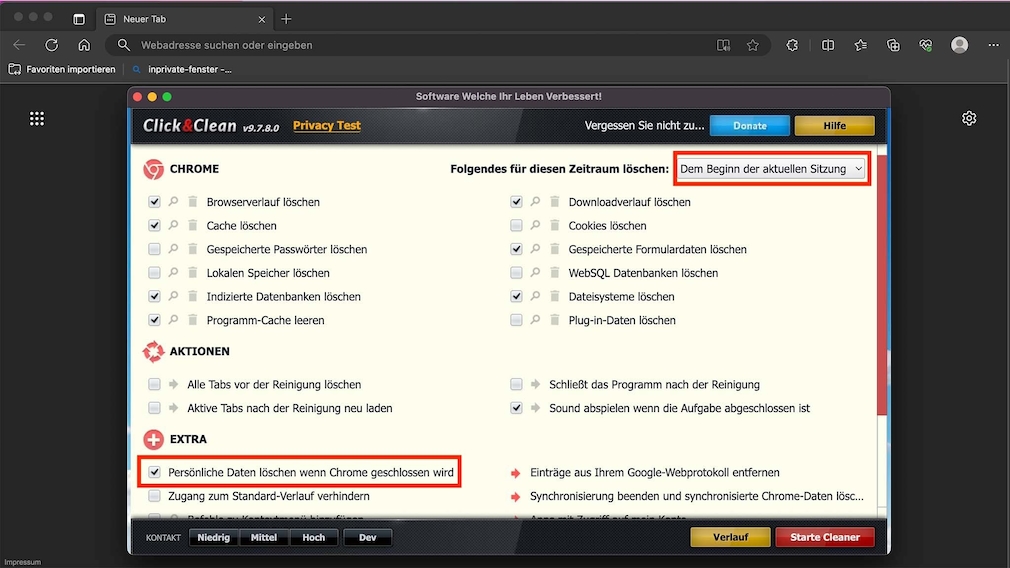Click the magnifier icon beside Downloadverlauf löschen
Screen dimensions: 1010x568
point(536,202)
